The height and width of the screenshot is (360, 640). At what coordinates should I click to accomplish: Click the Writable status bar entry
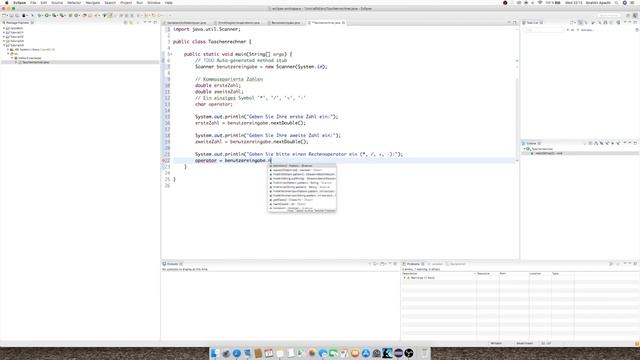pyautogui.click(x=496, y=343)
